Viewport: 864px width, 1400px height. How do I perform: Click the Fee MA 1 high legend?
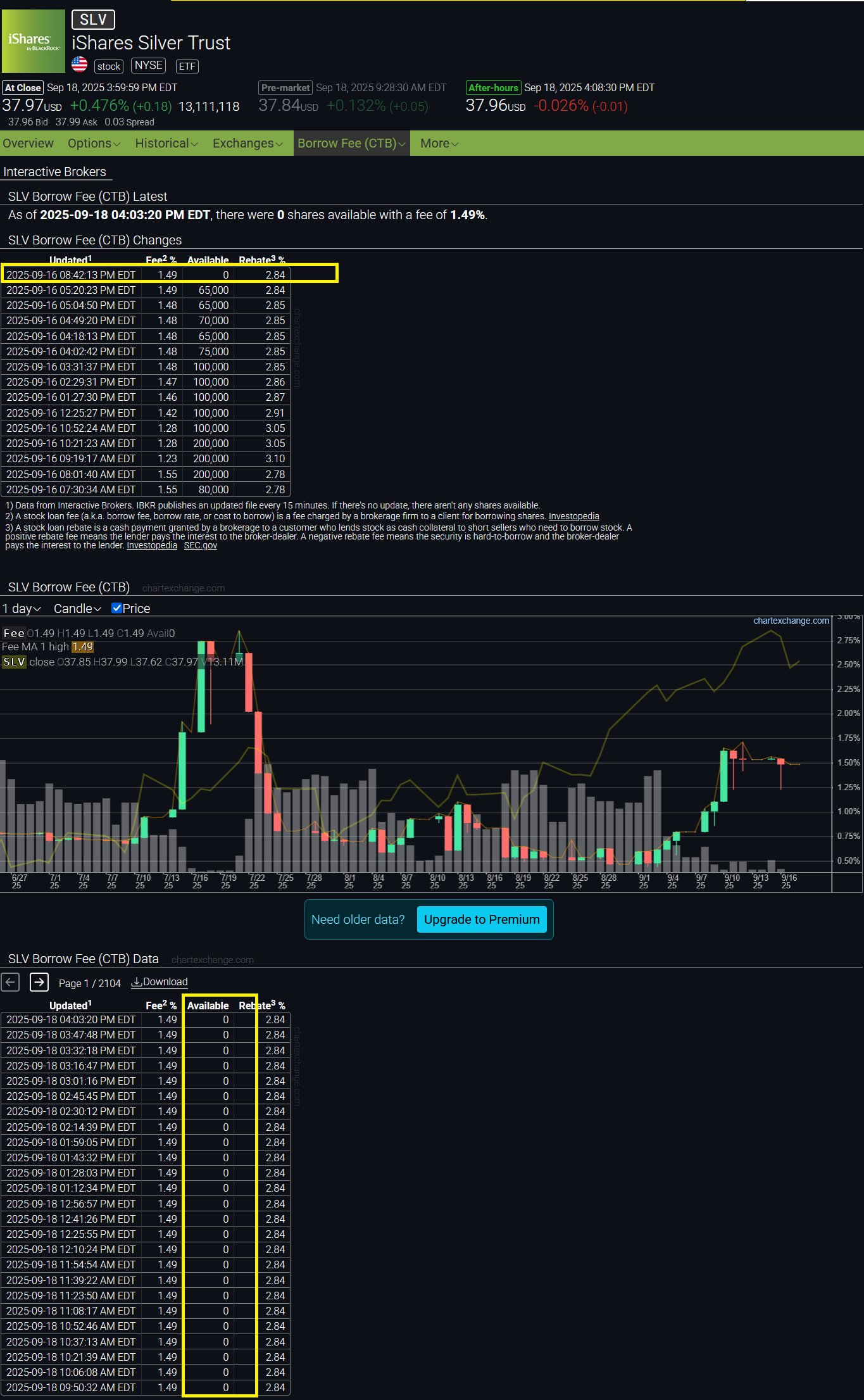coord(47,646)
